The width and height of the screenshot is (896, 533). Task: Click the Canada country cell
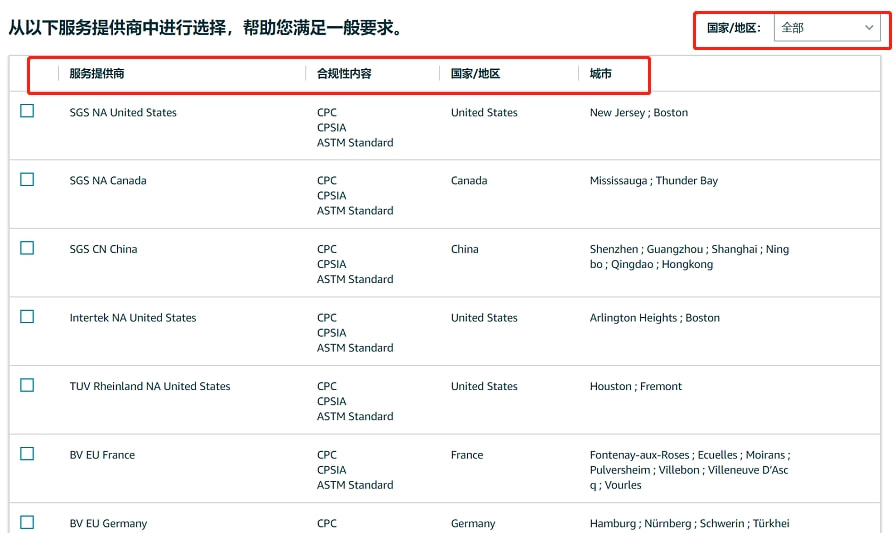pyautogui.click(x=469, y=181)
